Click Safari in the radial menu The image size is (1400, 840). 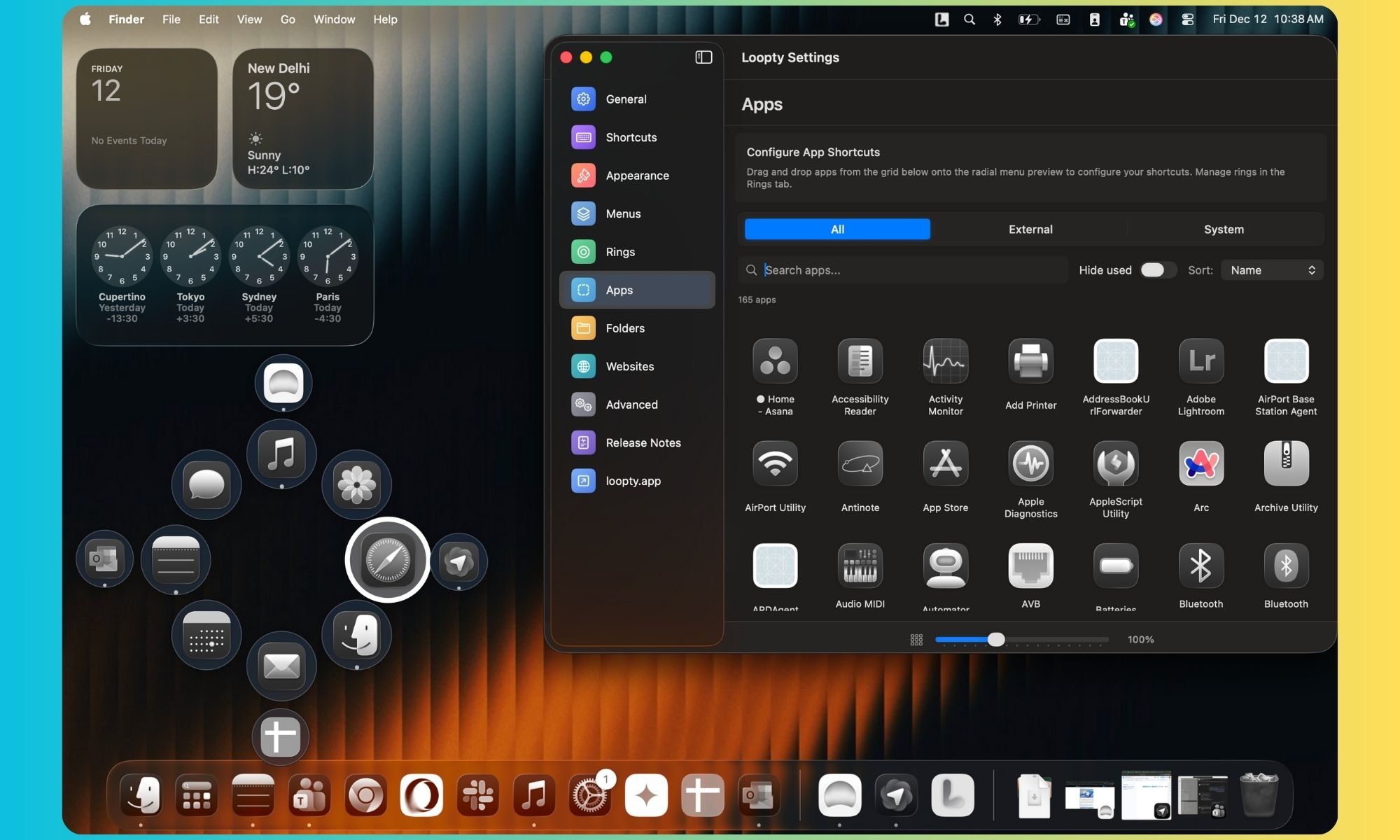coord(387,560)
